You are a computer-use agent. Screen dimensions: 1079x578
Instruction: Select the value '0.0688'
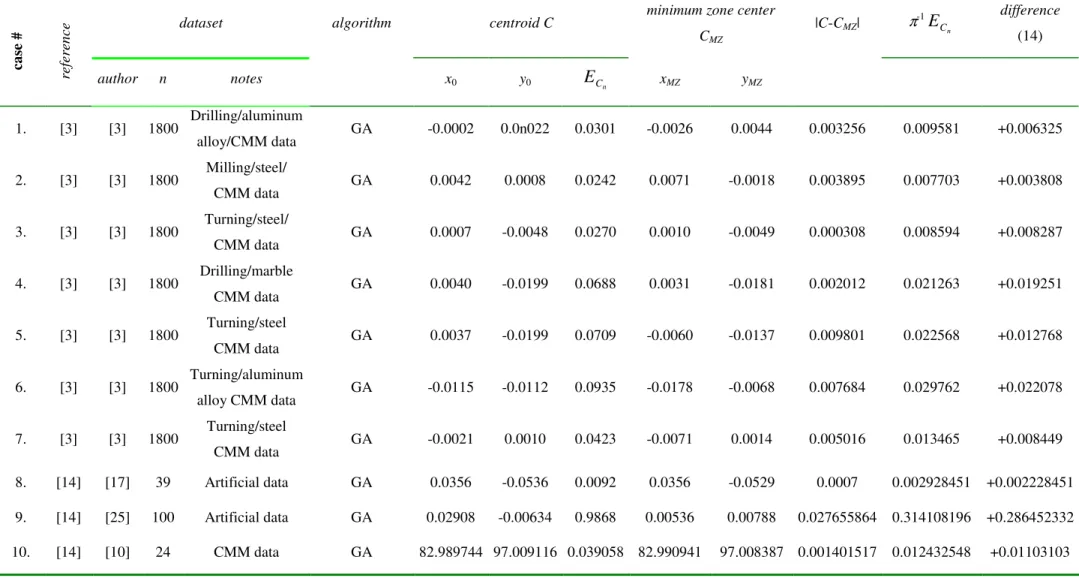tap(595, 284)
